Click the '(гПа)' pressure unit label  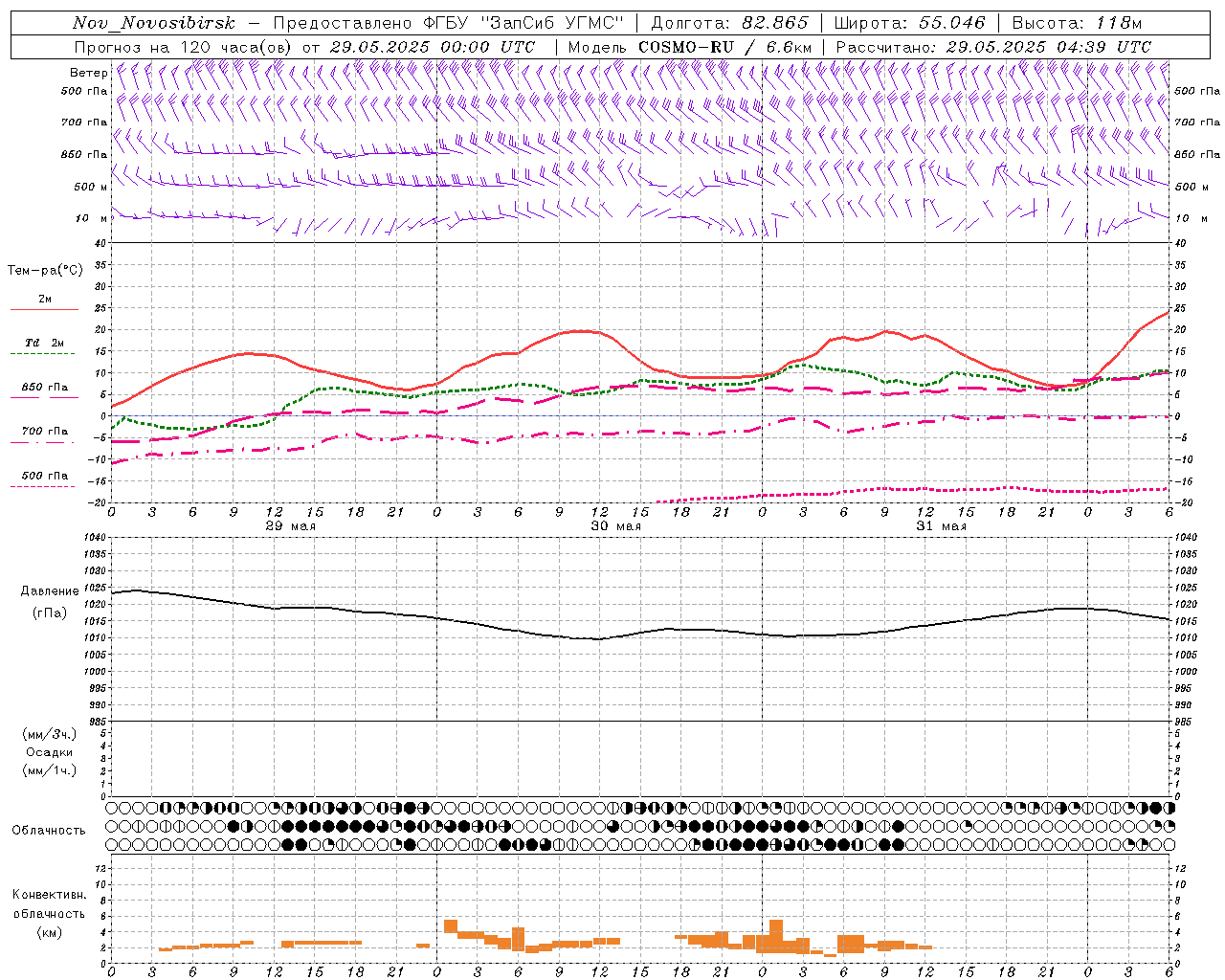click(49, 612)
